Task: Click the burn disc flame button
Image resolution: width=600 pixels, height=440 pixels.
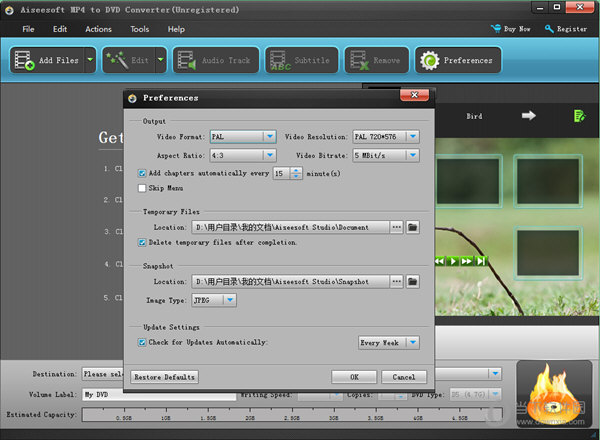Action: (554, 394)
